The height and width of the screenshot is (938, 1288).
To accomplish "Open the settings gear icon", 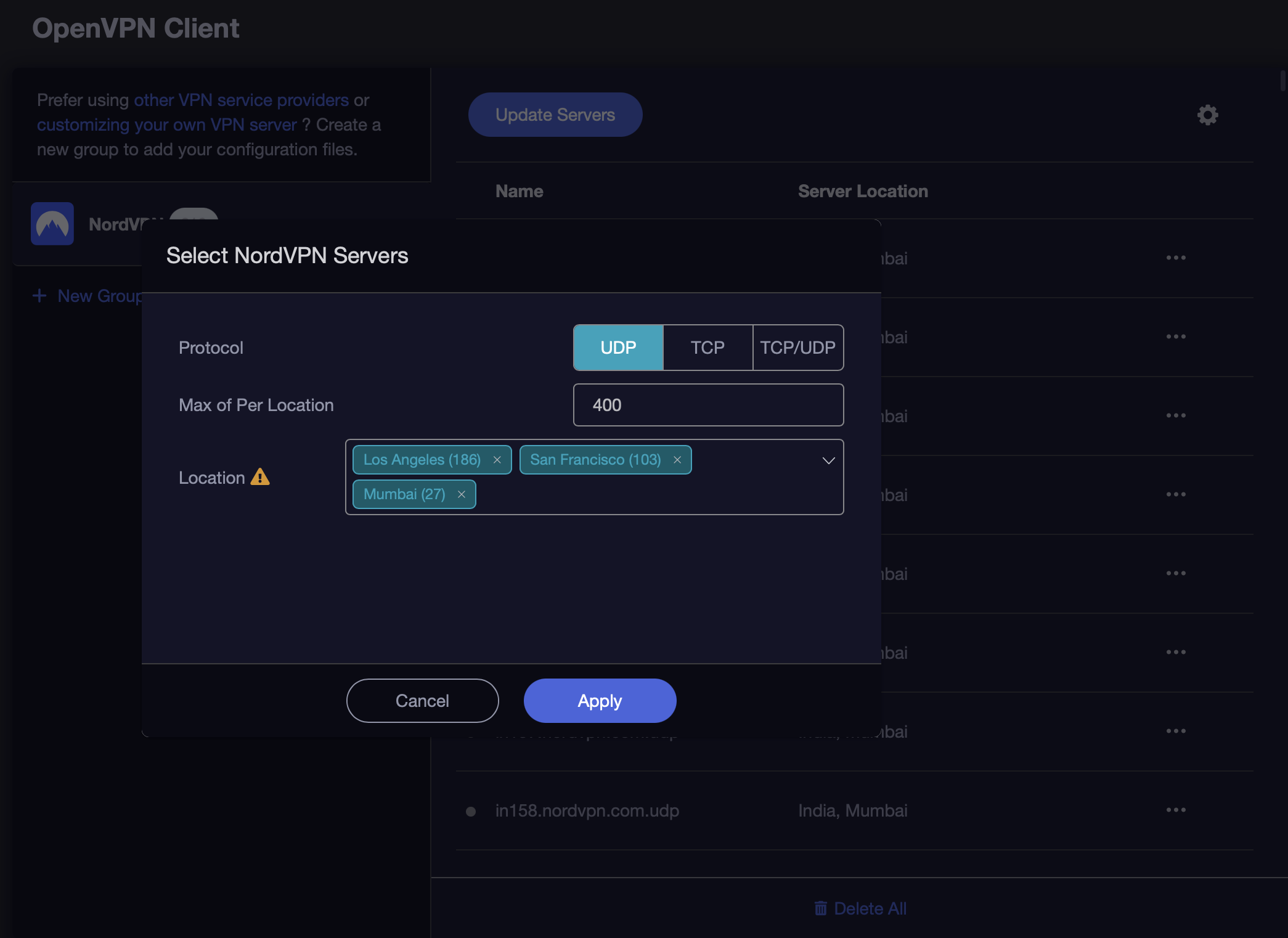I will point(1207,115).
